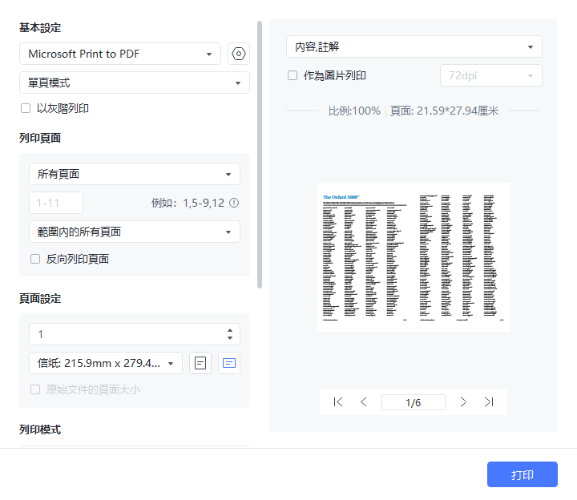Toggle 作為圖片列印 print as image checkbox

coord(293,75)
